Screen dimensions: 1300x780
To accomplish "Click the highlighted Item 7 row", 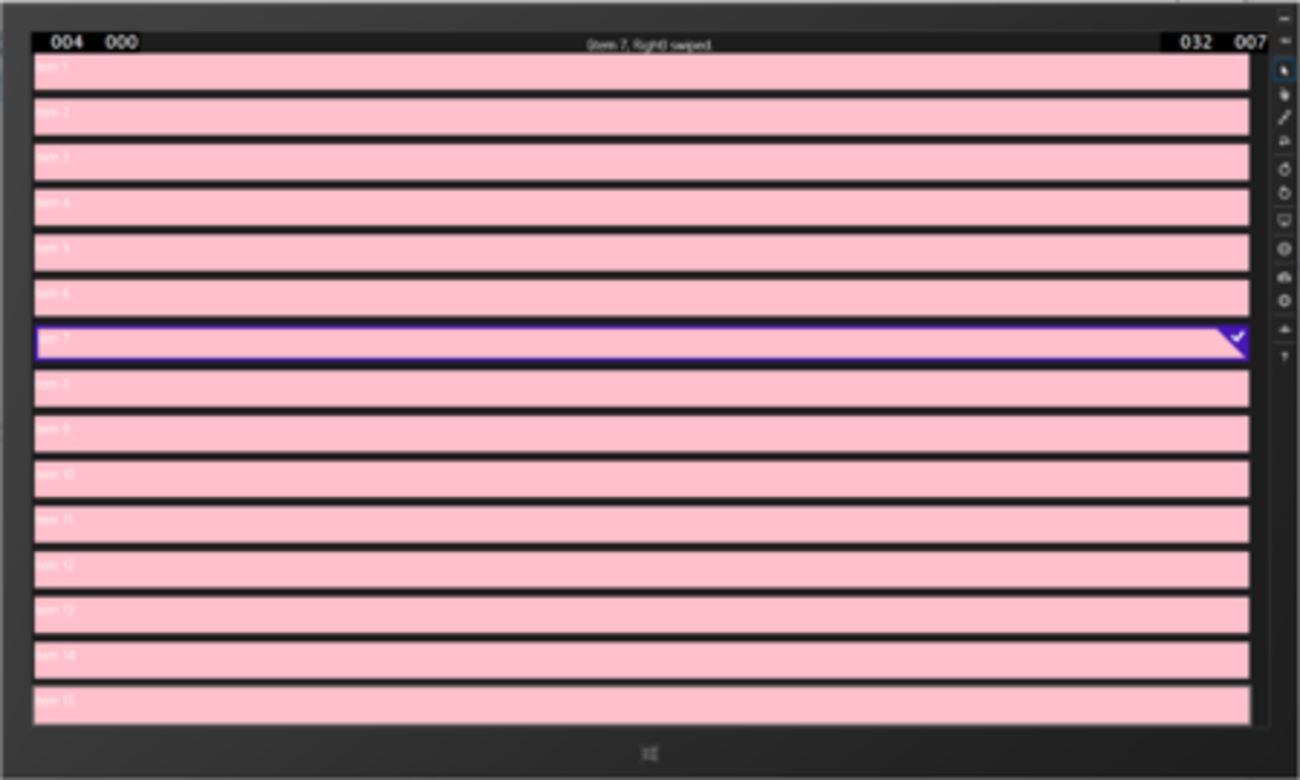I will point(641,343).
